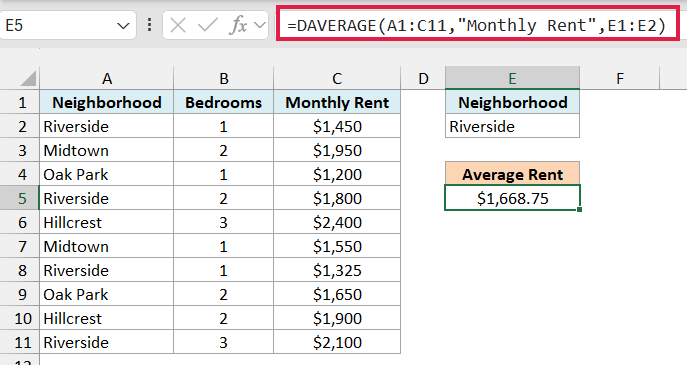
Task: Select Bedrooms value 3 in row 6
Action: tap(223, 223)
